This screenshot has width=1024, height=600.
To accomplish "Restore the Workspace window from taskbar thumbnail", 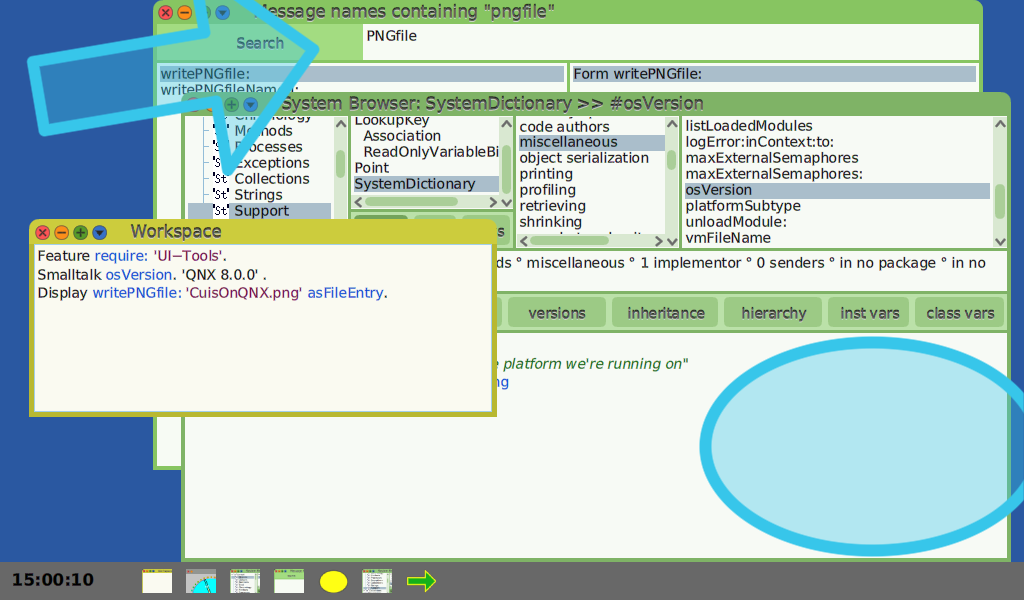I will (x=157, y=581).
